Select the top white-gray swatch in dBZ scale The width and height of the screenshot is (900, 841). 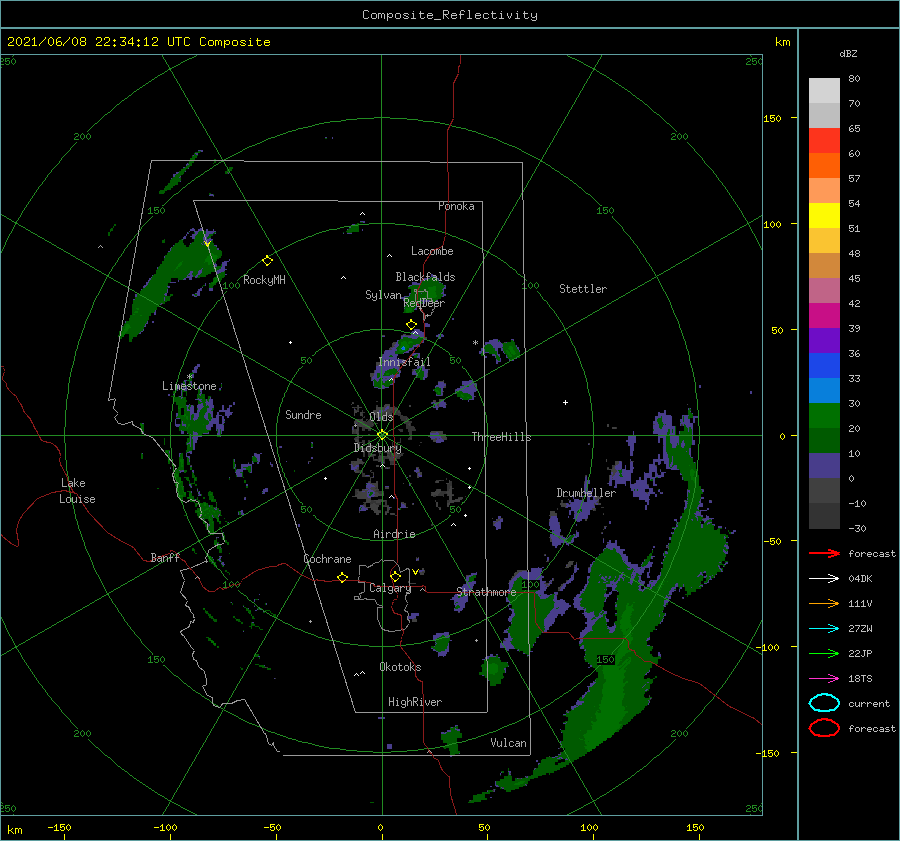point(824,91)
